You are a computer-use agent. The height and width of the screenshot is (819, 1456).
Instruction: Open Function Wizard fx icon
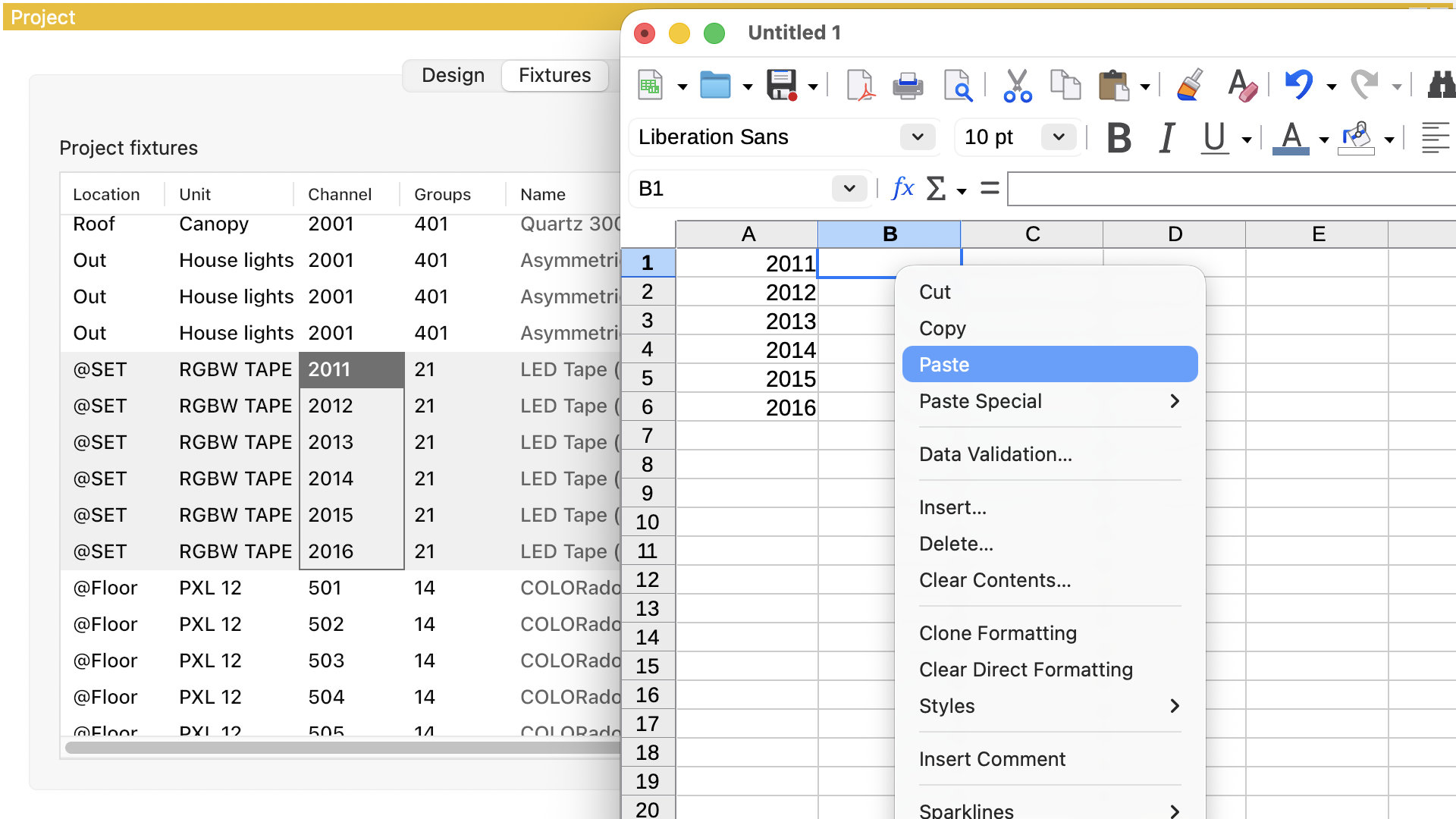[902, 187]
